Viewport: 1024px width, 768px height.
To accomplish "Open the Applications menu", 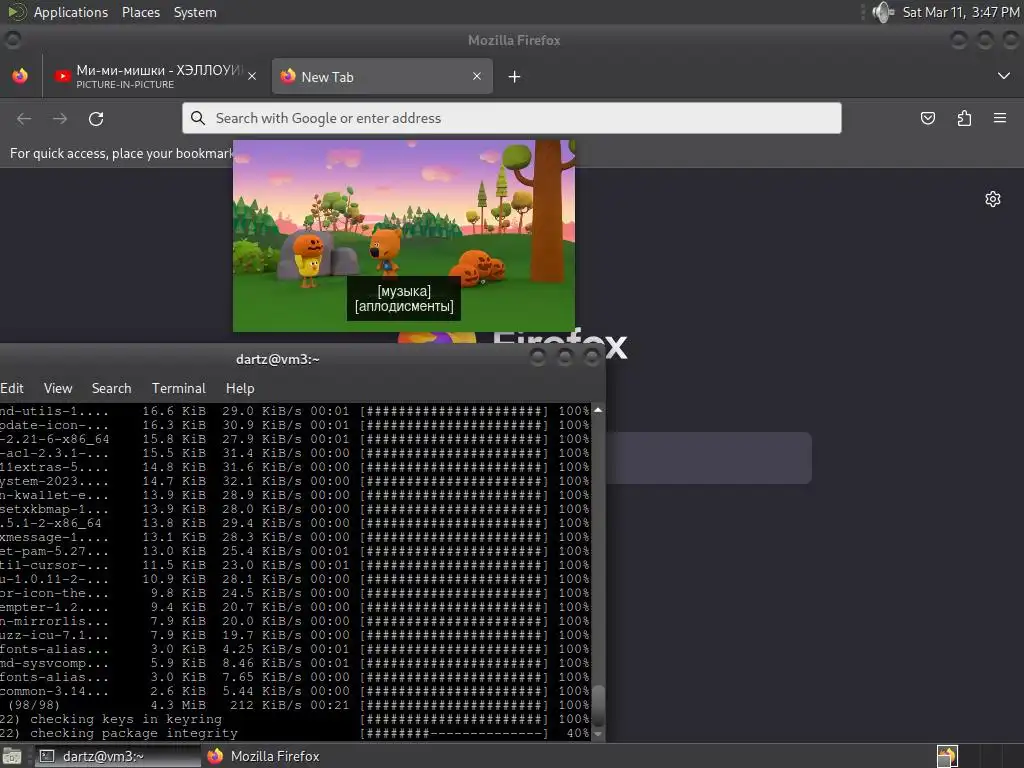I will coord(71,12).
